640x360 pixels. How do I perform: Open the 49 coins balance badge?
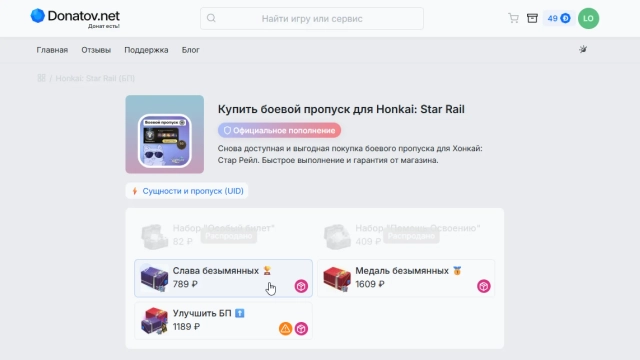point(559,18)
